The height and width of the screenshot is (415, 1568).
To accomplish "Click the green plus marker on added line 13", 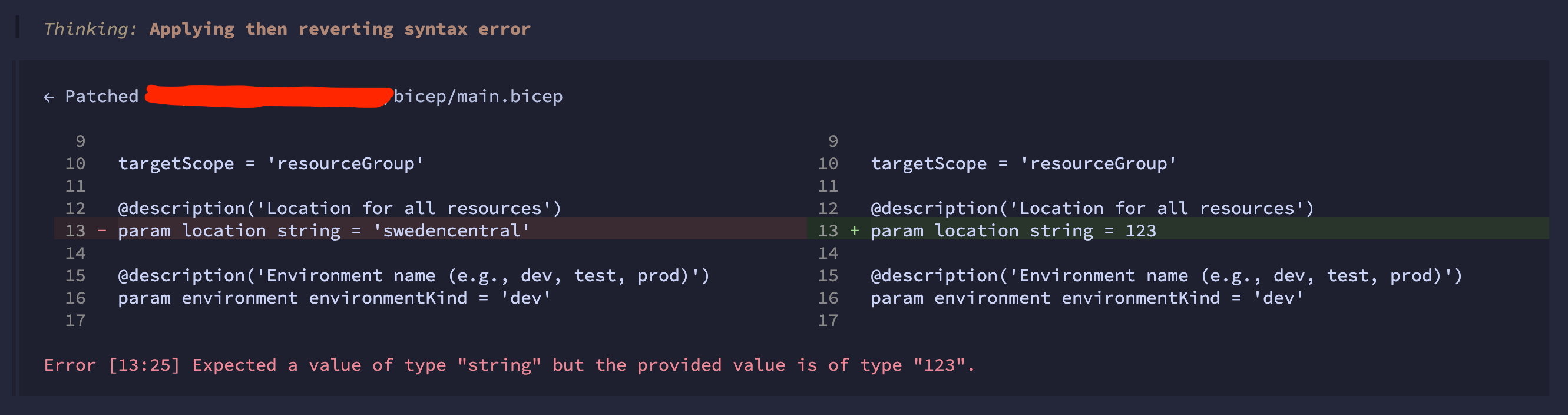I will coord(855,231).
